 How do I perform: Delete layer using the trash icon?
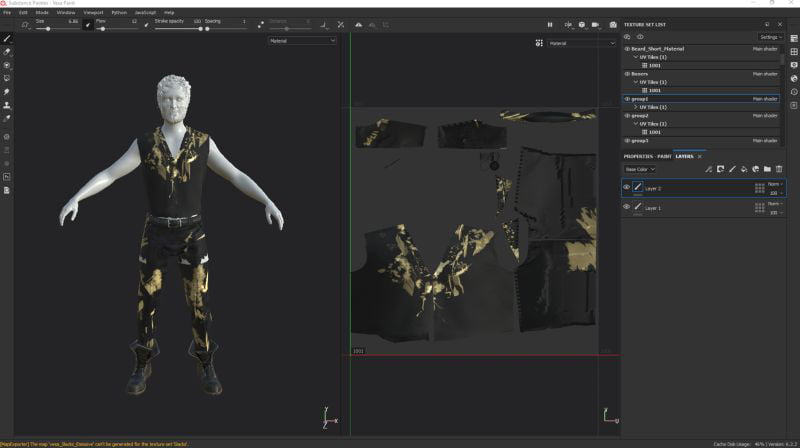(779, 169)
